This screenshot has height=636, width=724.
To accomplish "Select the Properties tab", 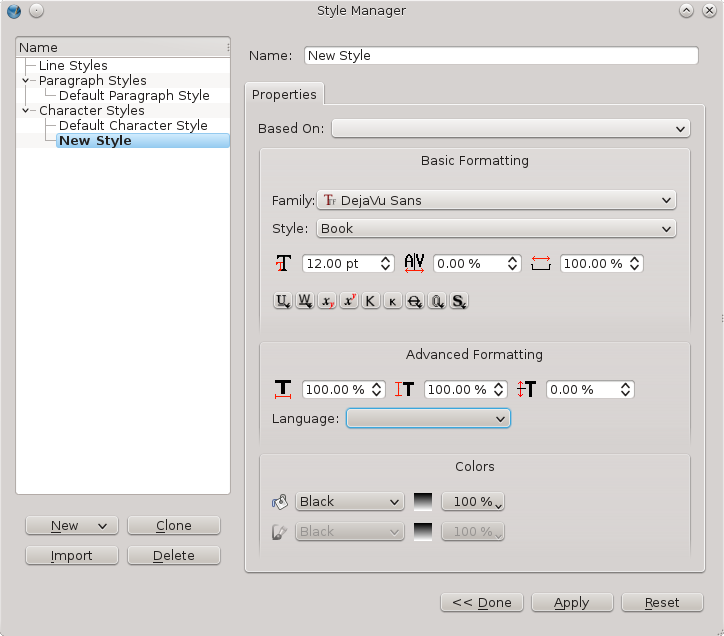I will point(284,95).
